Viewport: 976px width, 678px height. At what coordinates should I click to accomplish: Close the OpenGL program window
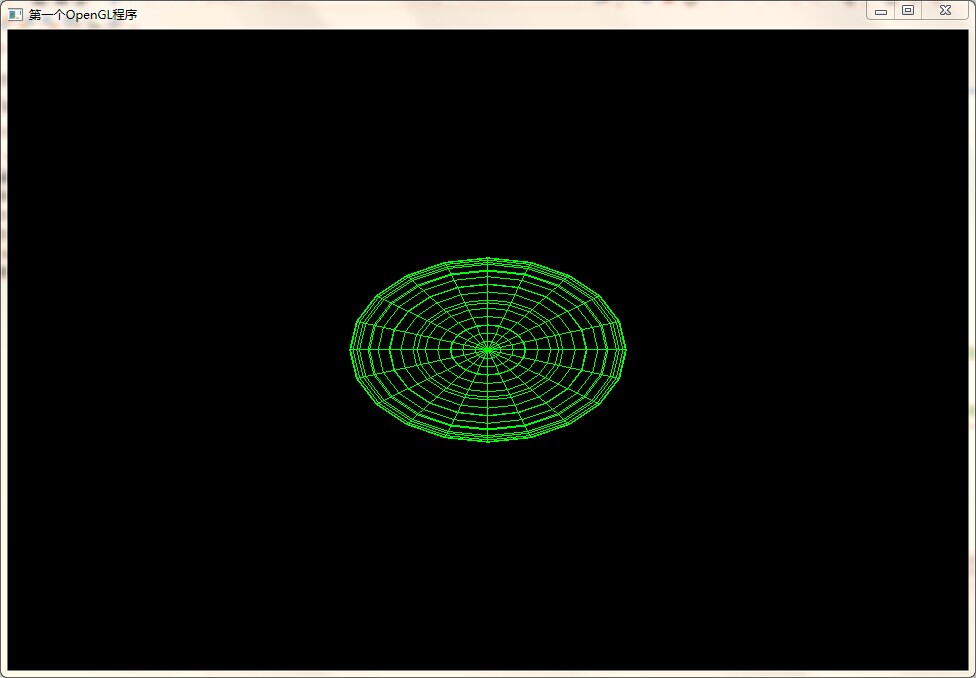pyautogui.click(x=945, y=11)
